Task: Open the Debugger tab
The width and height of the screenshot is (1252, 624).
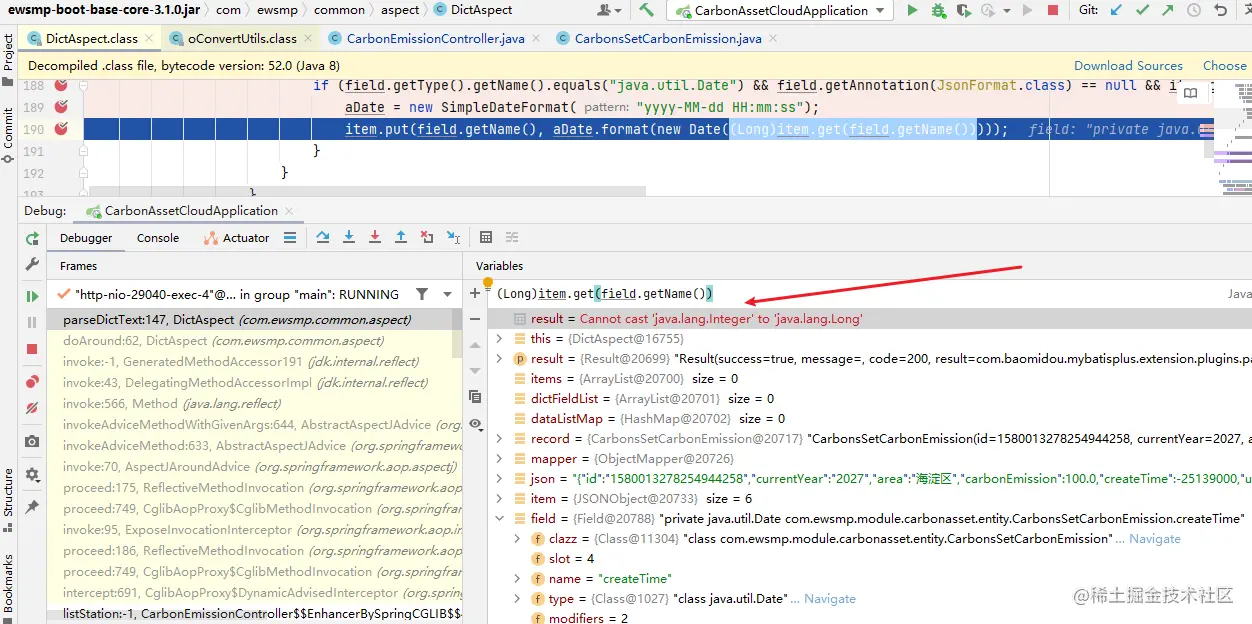Action: click(x=86, y=238)
